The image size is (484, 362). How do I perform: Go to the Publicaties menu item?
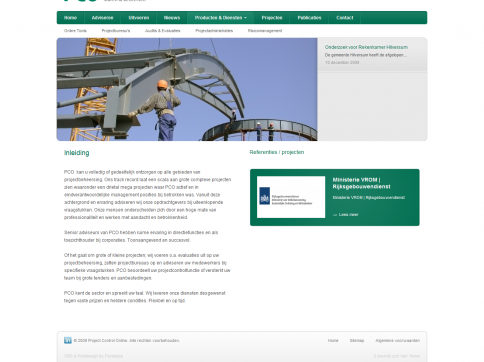[309, 18]
